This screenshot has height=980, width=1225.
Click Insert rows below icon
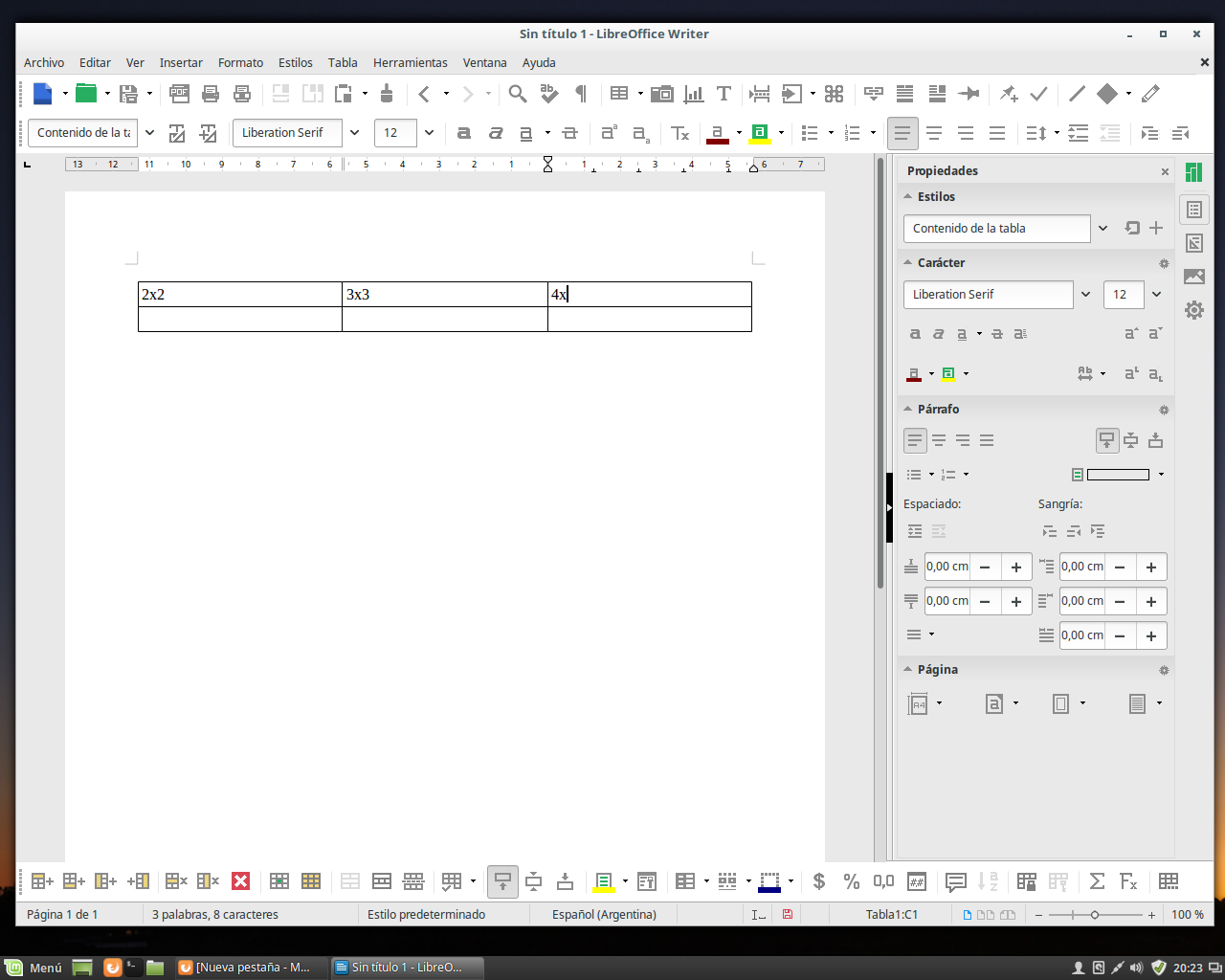point(75,881)
